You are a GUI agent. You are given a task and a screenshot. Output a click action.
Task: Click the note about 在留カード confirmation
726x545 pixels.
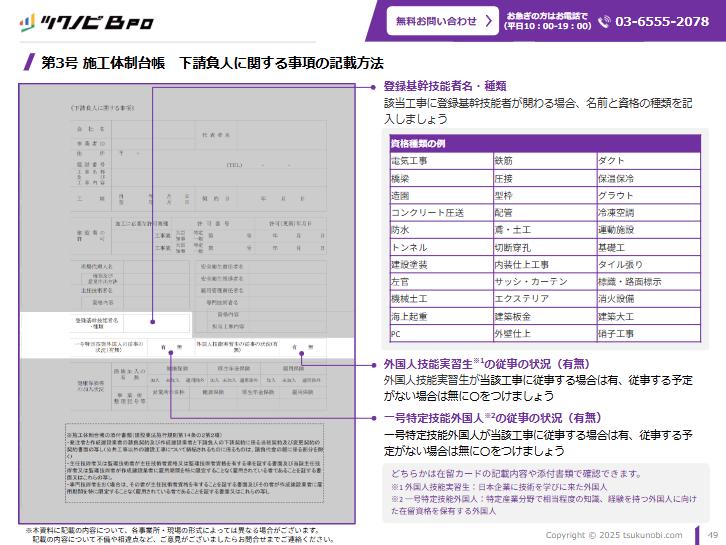point(516,474)
